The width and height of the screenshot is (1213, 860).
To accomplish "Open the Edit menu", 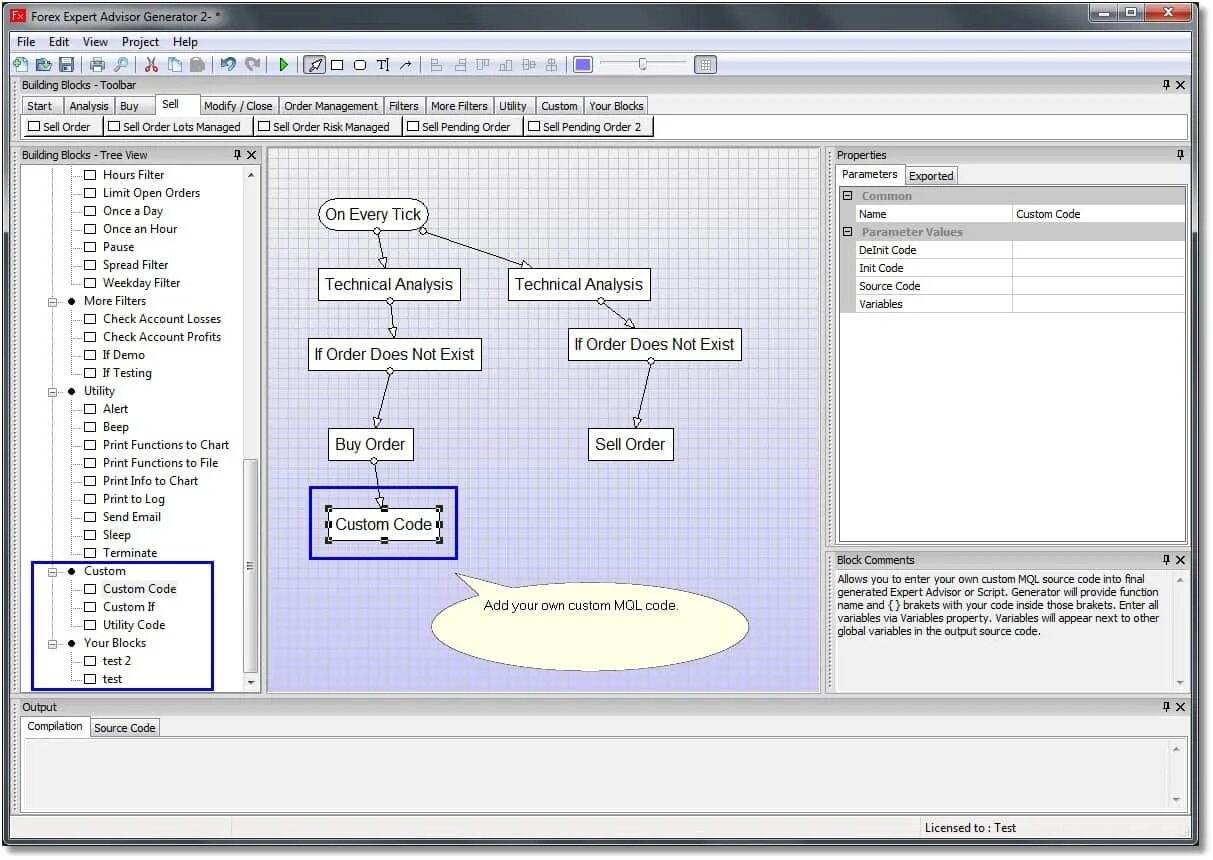I will pyautogui.click(x=59, y=42).
